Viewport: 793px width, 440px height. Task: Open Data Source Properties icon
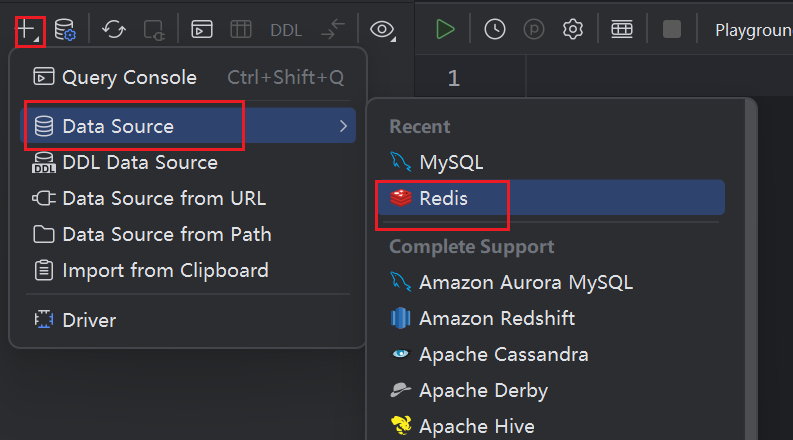point(65,29)
